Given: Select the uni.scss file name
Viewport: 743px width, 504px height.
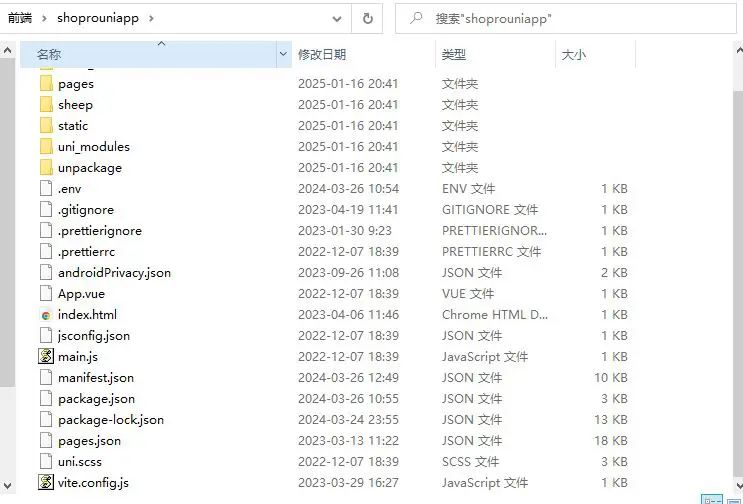Looking at the screenshot, I should click(80, 461).
